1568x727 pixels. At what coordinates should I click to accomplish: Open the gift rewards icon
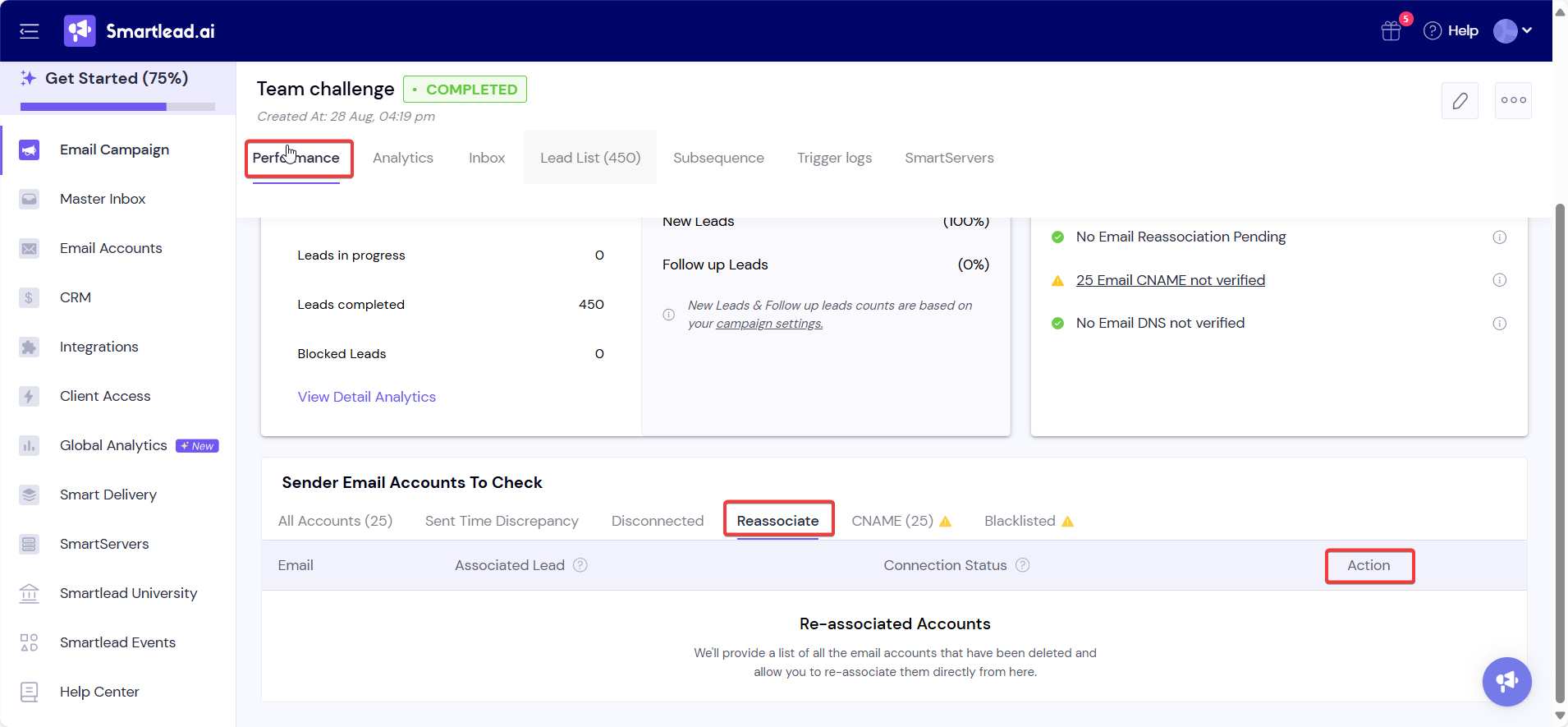pyautogui.click(x=1391, y=31)
